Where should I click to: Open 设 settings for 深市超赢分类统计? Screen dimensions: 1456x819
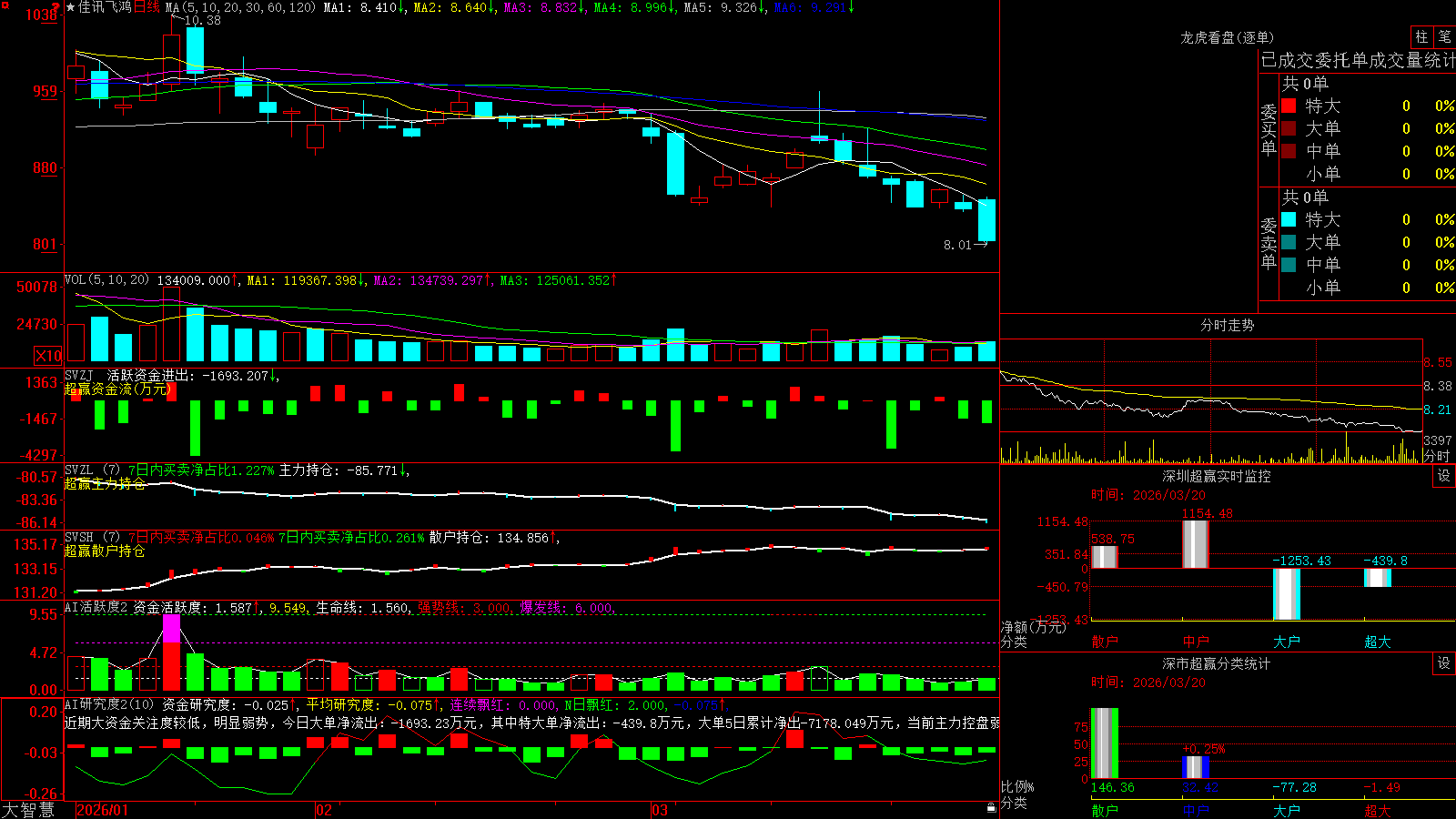tap(1444, 663)
